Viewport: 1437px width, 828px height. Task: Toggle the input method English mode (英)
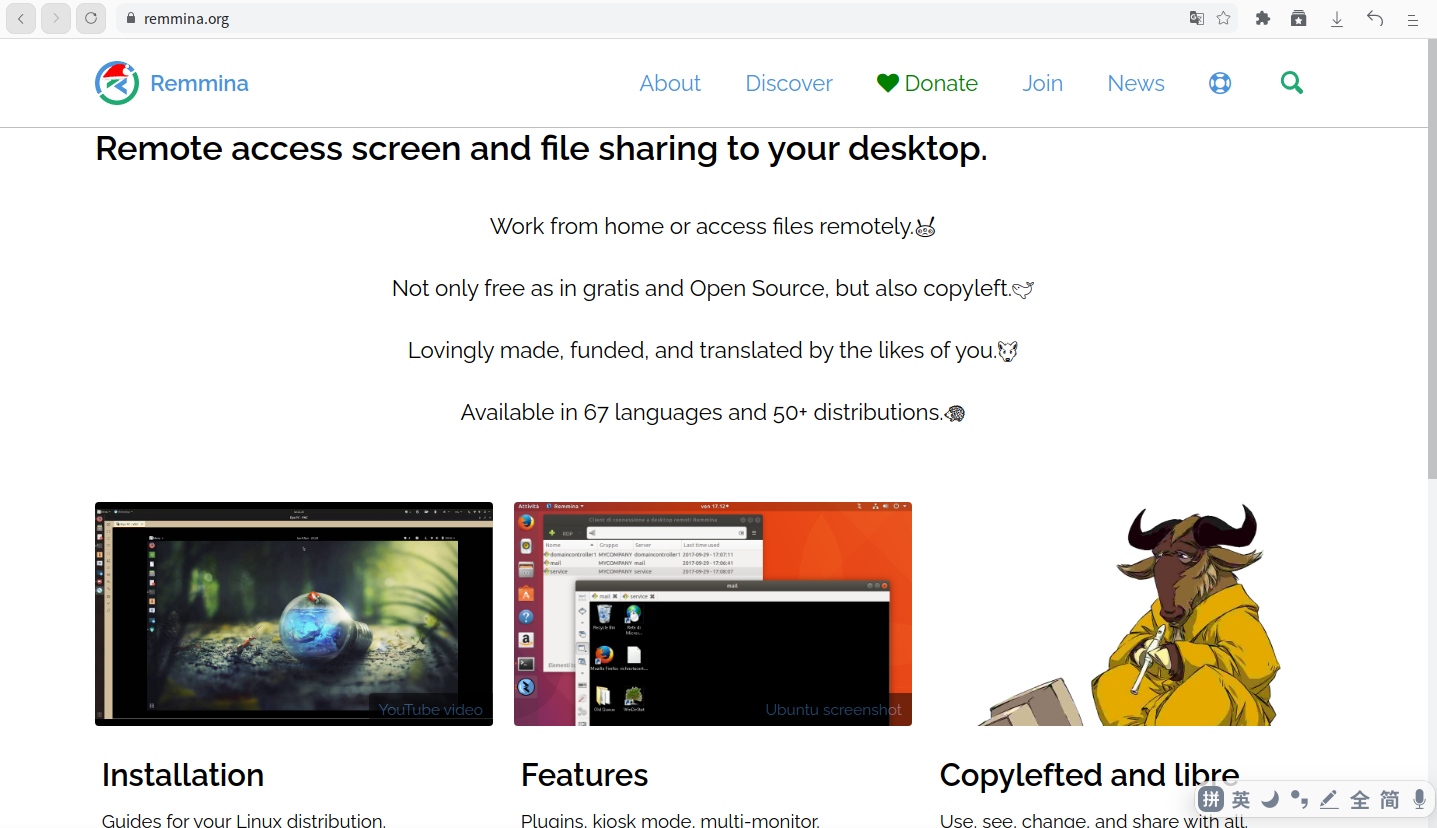tap(1240, 799)
